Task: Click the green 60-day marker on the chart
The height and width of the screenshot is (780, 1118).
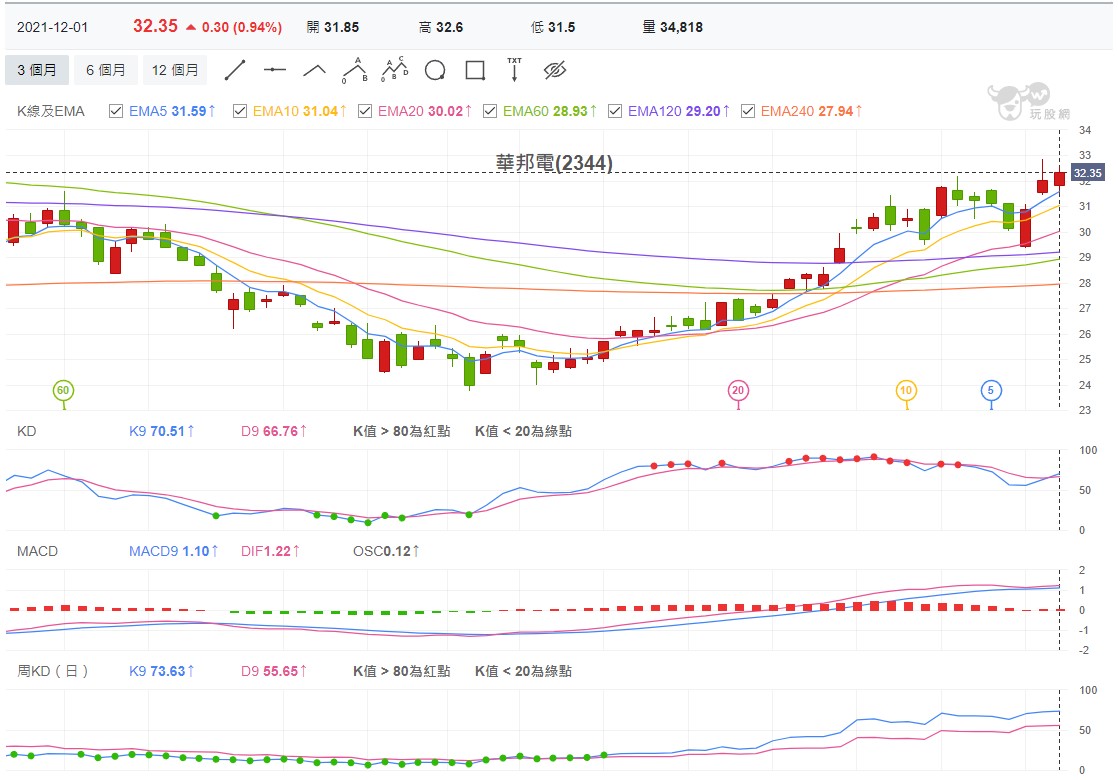Action: pyautogui.click(x=63, y=390)
